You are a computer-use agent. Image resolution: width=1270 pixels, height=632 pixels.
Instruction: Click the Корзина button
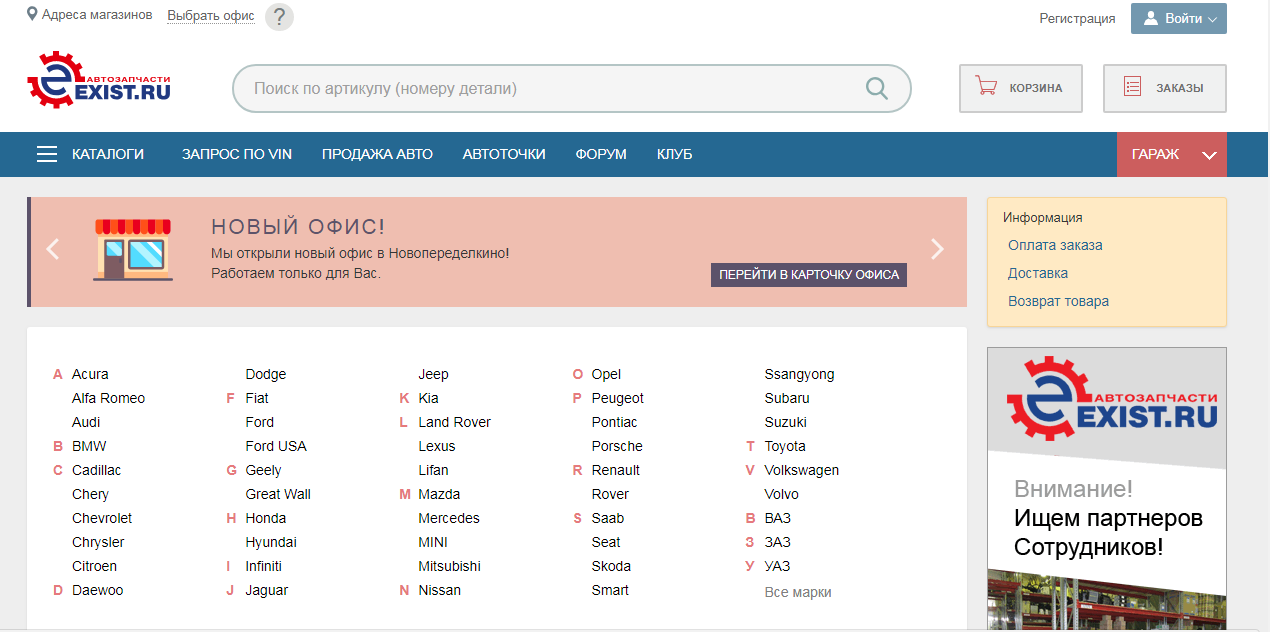coord(1021,88)
